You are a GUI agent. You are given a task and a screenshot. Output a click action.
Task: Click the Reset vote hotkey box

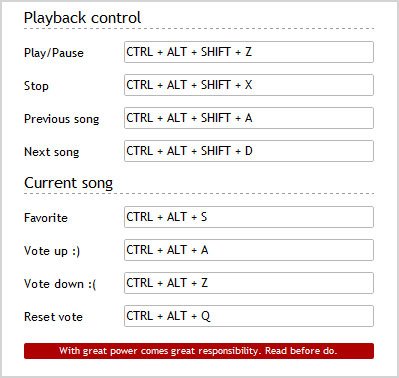(x=249, y=316)
